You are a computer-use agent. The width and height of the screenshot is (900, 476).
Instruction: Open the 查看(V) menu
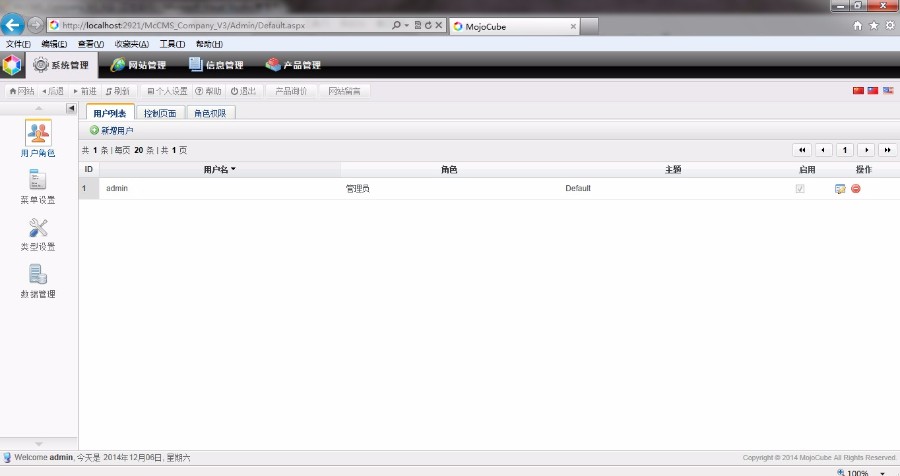pos(91,44)
